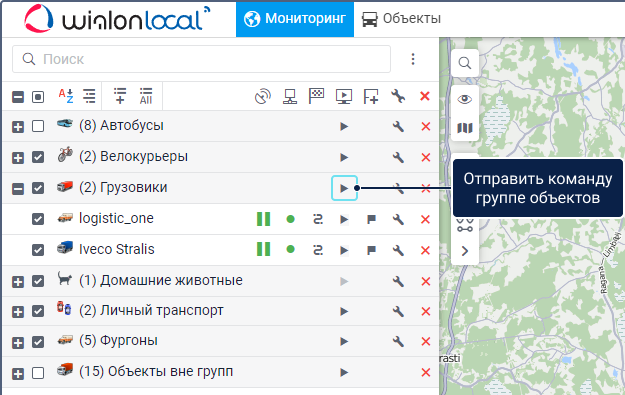Toggle the map eye visibility icon
The height and width of the screenshot is (395, 625).
(465, 99)
